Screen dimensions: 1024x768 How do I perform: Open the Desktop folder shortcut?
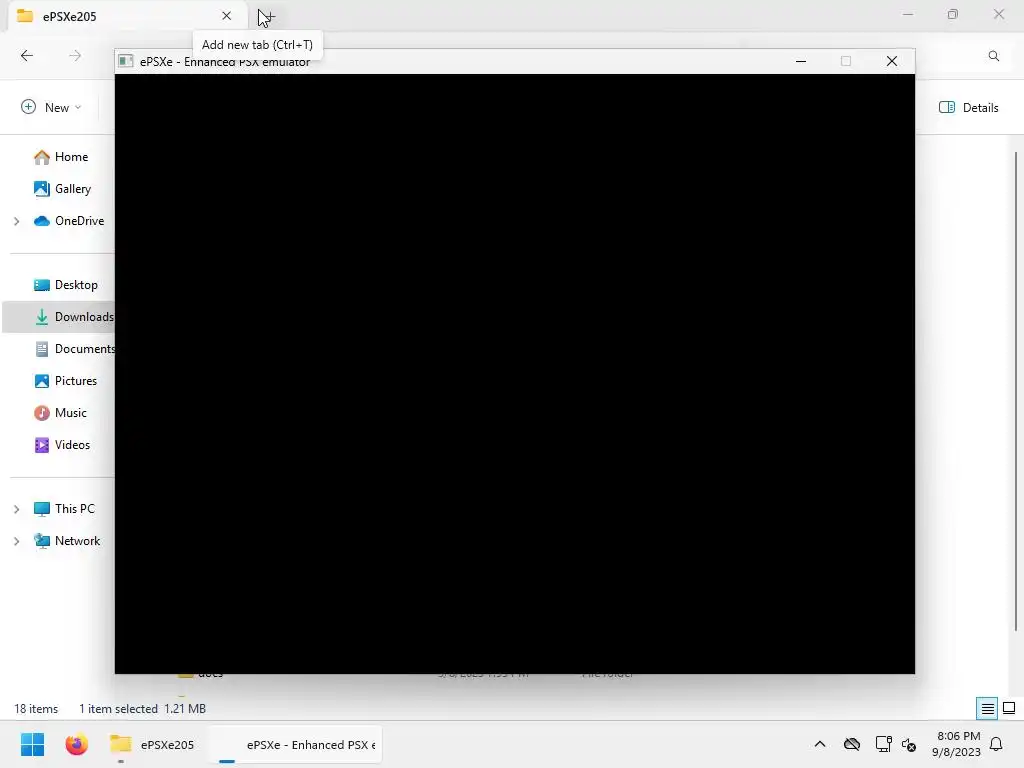pyautogui.click(x=76, y=285)
